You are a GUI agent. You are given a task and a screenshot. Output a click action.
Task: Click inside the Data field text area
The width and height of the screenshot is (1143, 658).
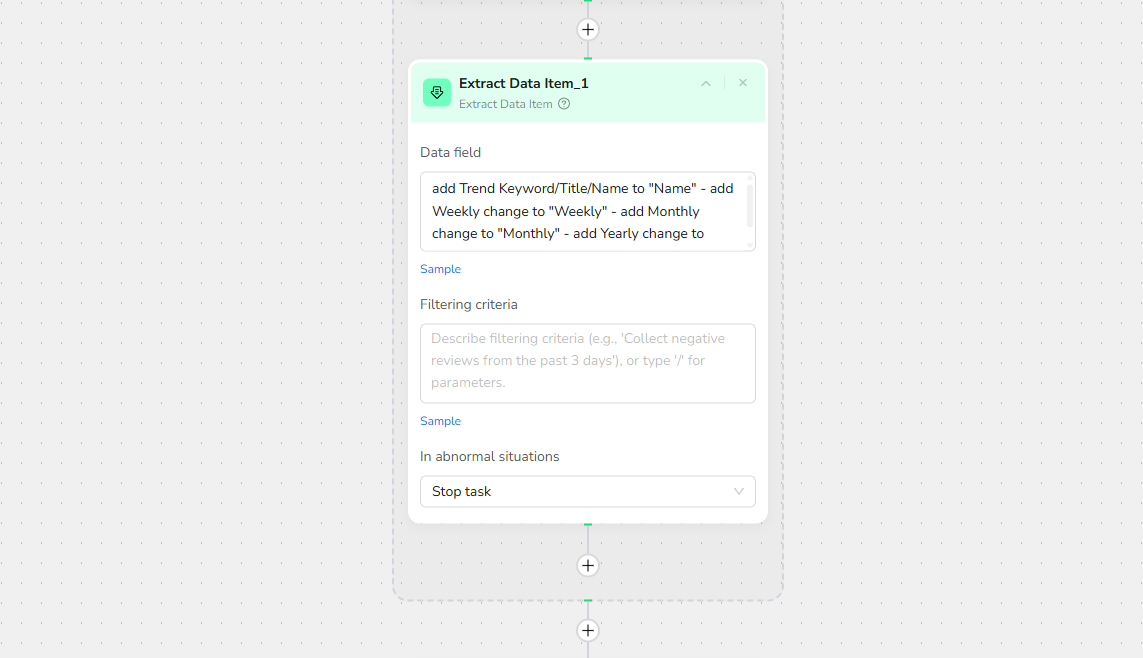(x=580, y=211)
